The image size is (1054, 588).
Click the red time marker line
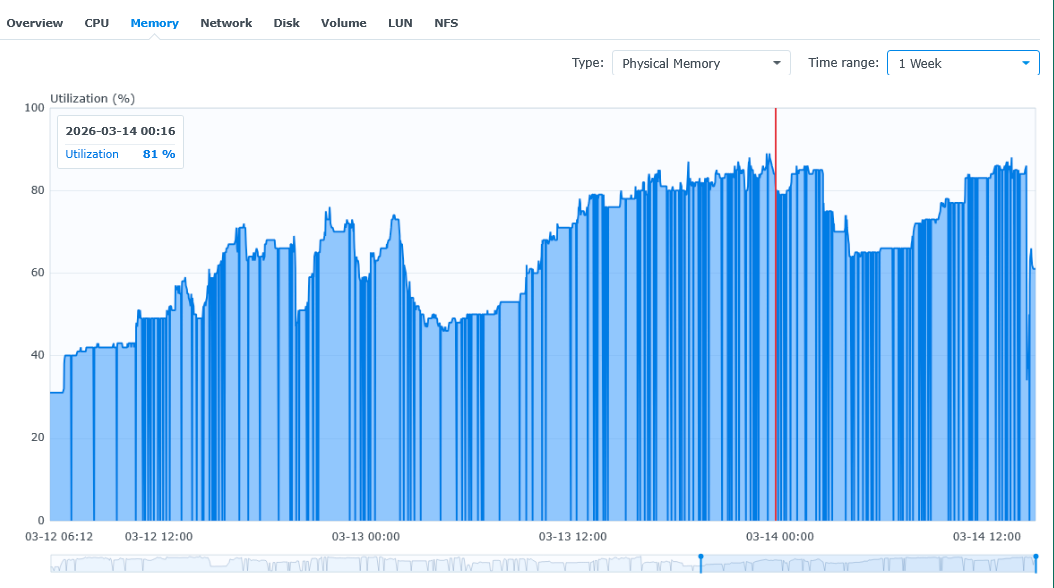[776, 314]
